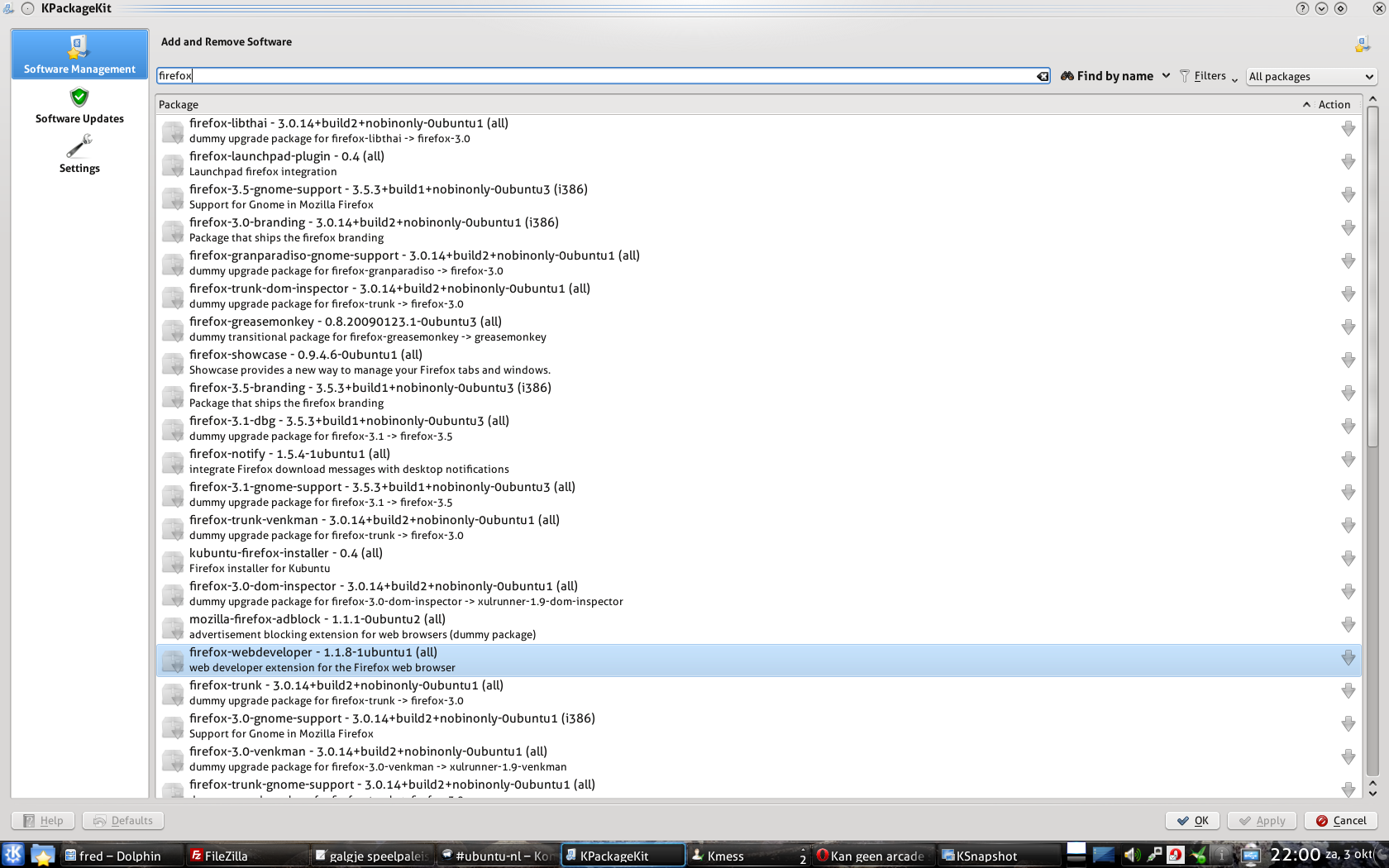Click the OK button

(x=1192, y=820)
